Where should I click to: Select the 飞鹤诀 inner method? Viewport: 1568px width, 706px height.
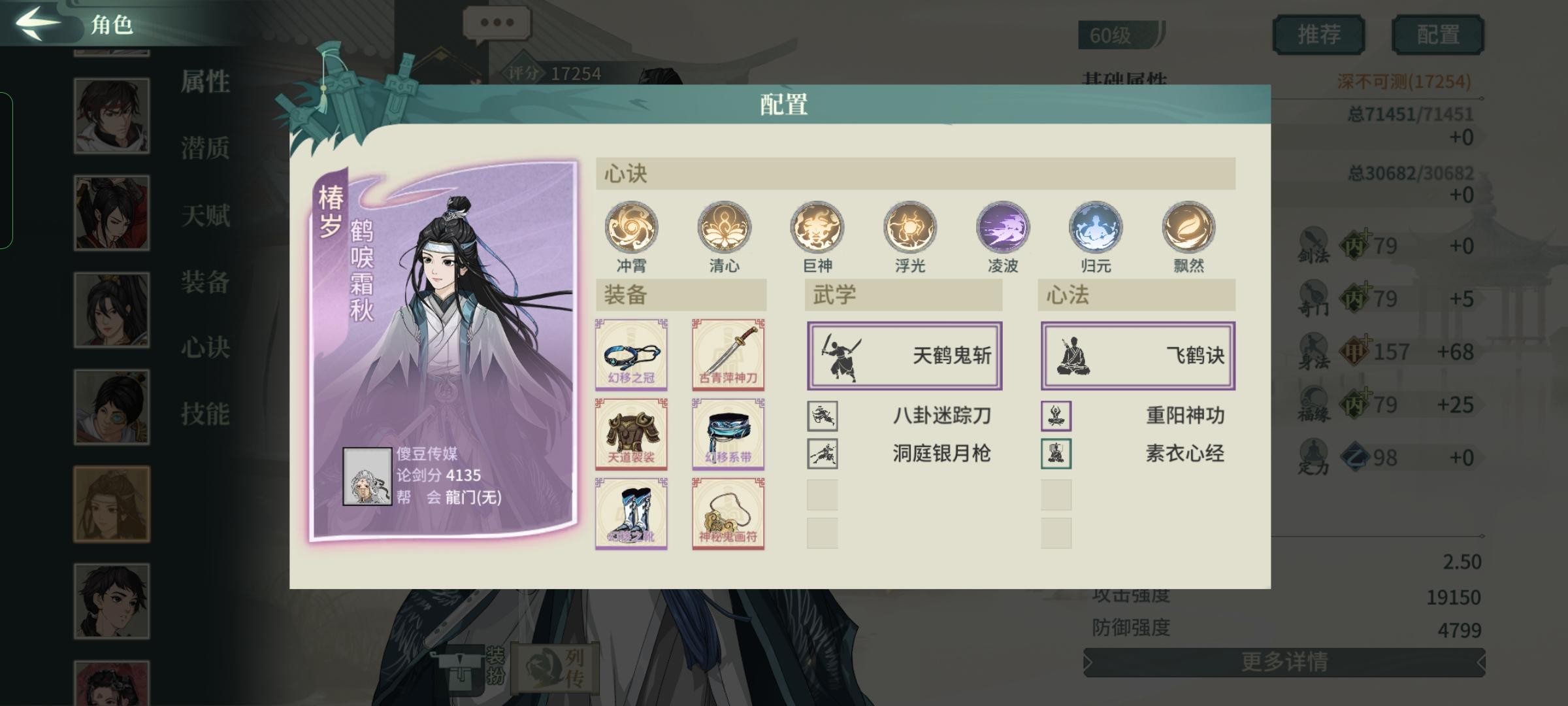pos(1137,356)
